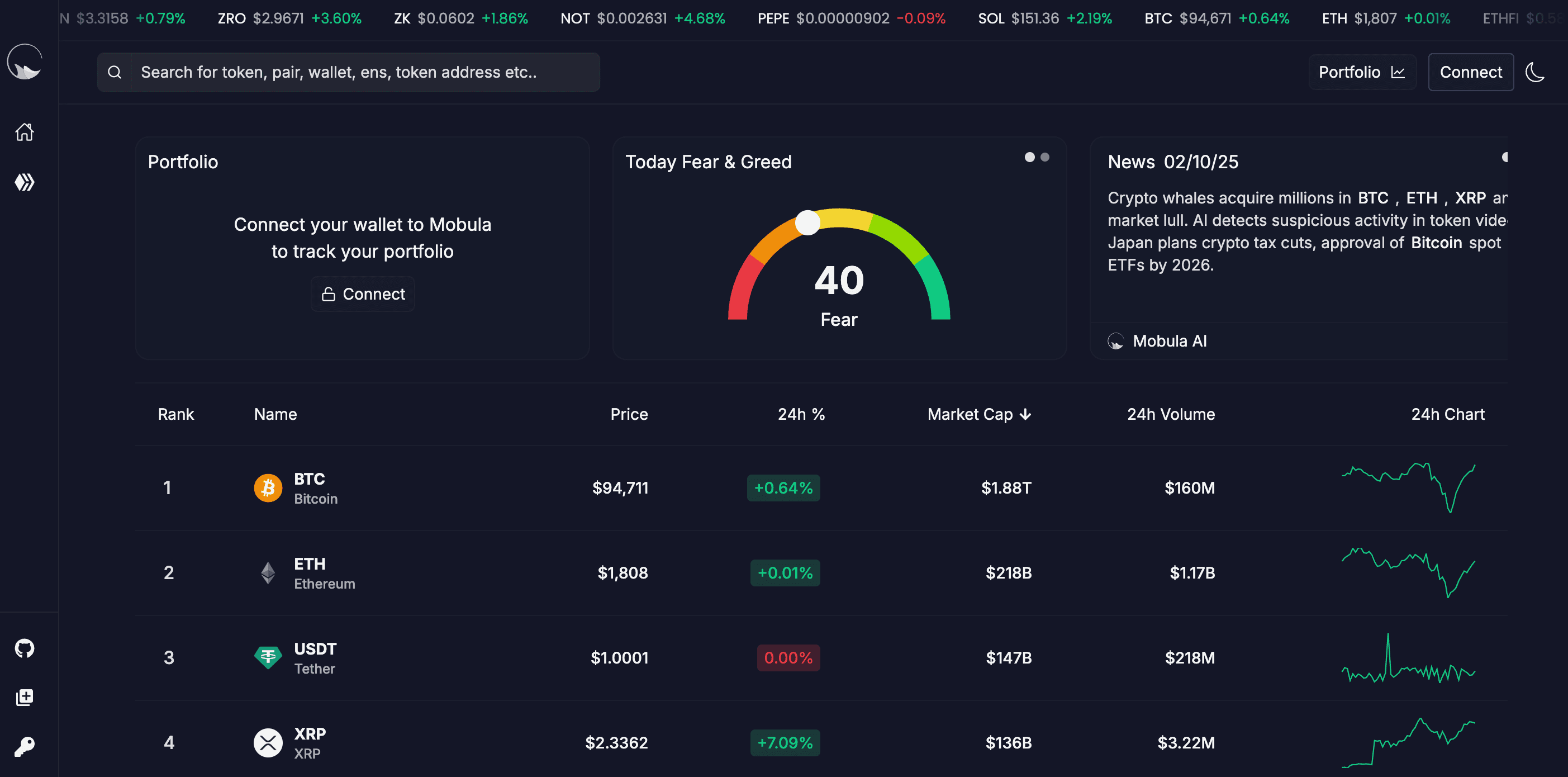
Task: Select first Fear & Greed slide dot
Action: pyautogui.click(x=1029, y=157)
